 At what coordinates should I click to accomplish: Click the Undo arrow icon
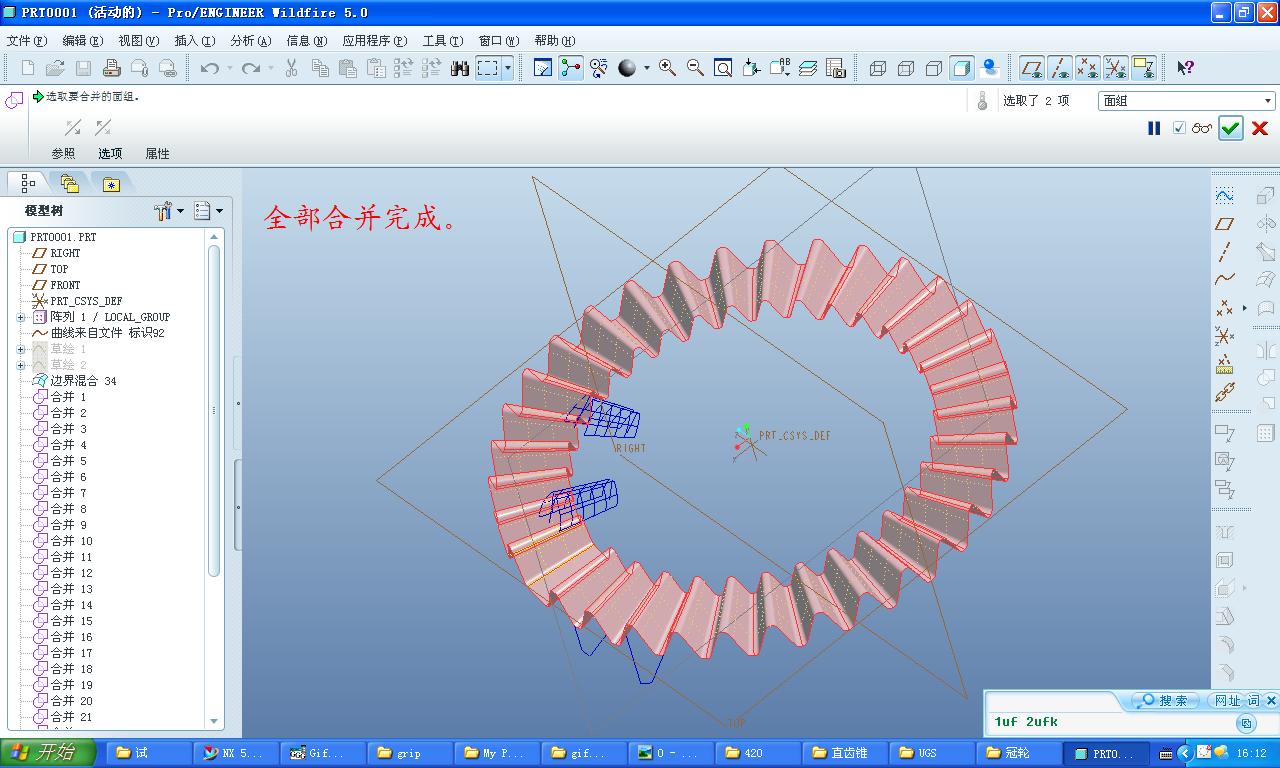(209, 68)
